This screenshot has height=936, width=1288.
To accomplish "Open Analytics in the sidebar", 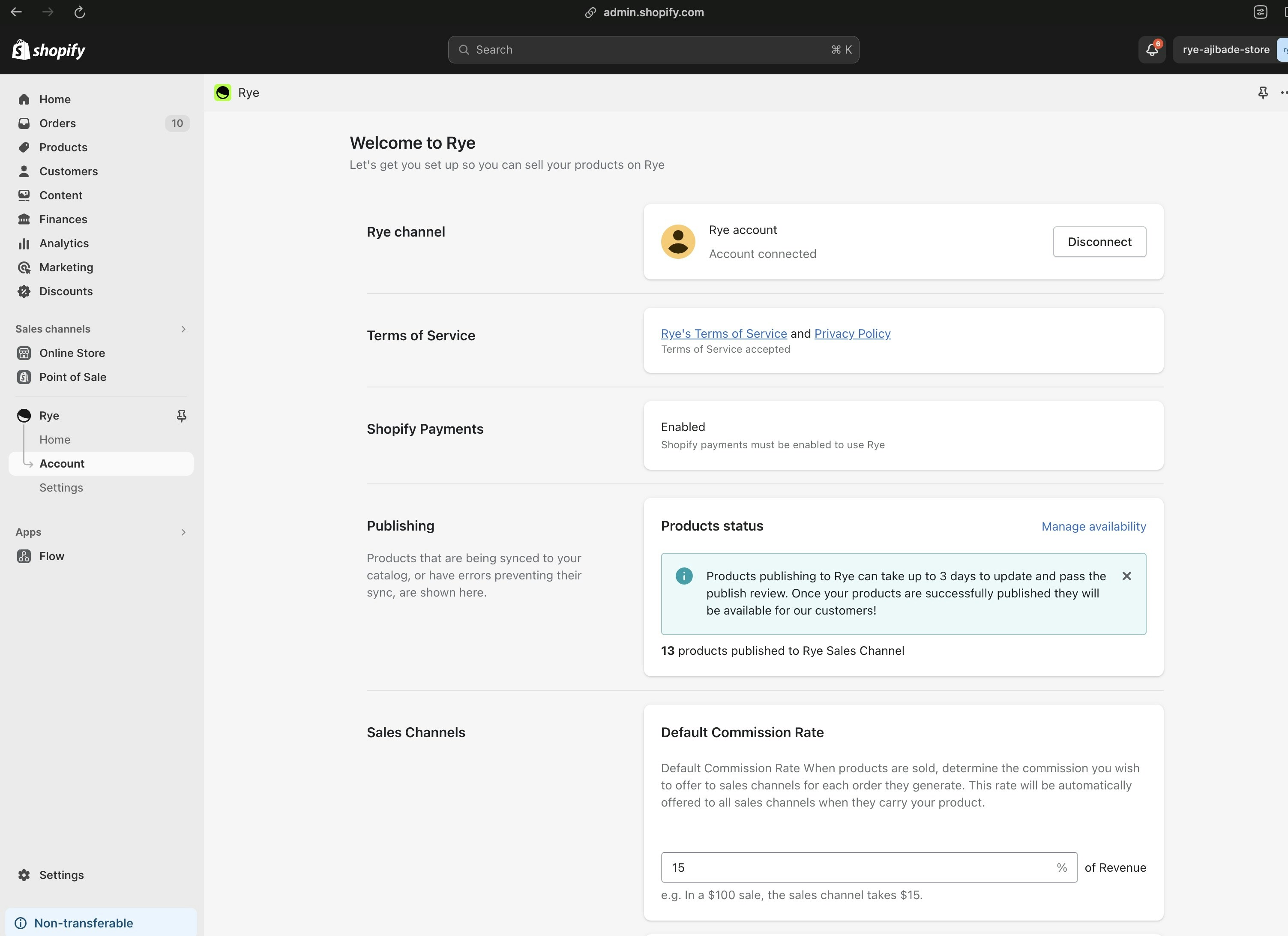I will click(x=101, y=243).
